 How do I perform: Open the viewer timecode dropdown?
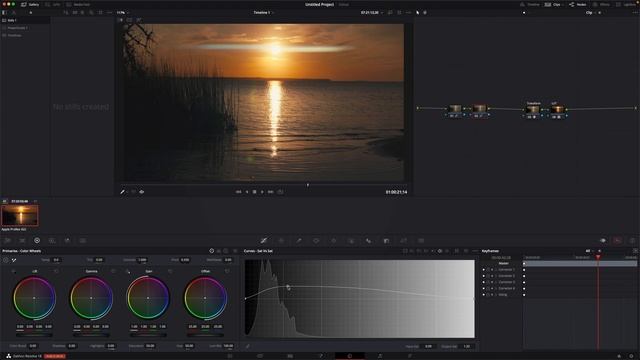tap(371, 13)
